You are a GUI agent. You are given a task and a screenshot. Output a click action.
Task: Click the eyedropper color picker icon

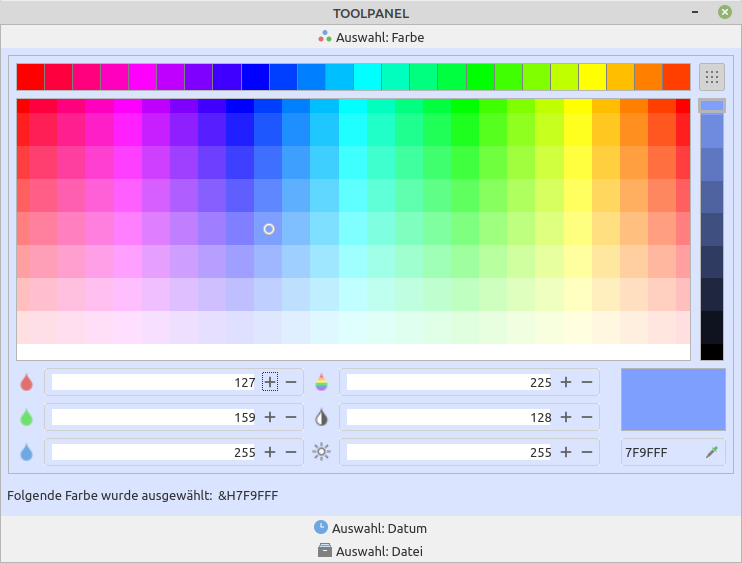pos(711,452)
